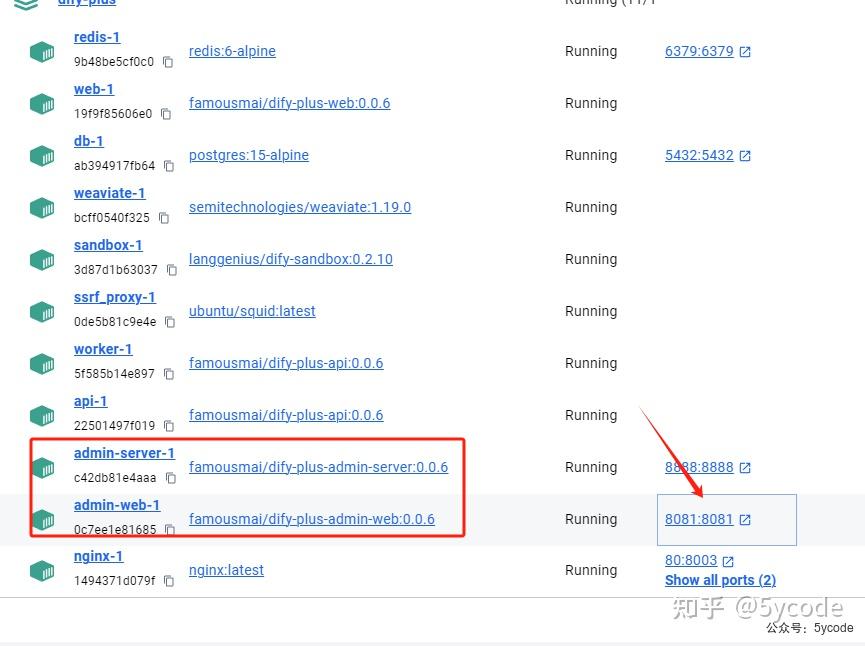
Task: Click the weaviate-1 container cube icon
Action: (42, 208)
